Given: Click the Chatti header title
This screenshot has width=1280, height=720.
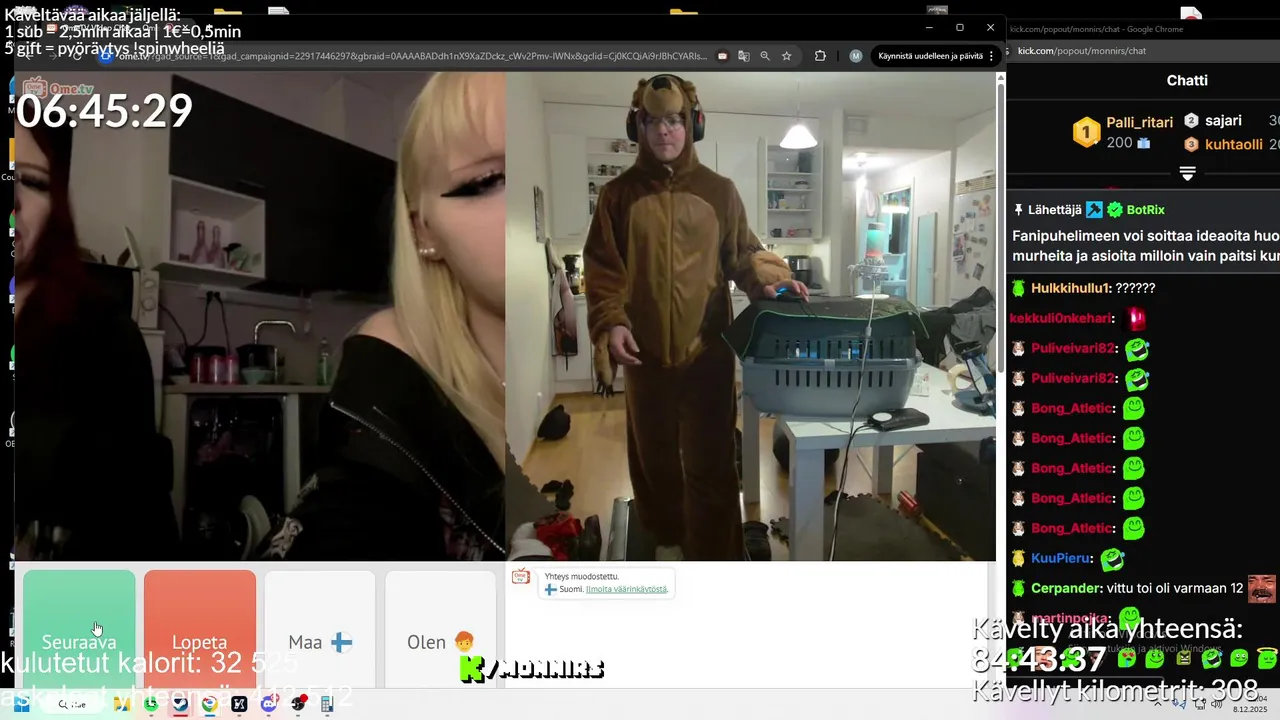Looking at the screenshot, I should (x=1187, y=80).
